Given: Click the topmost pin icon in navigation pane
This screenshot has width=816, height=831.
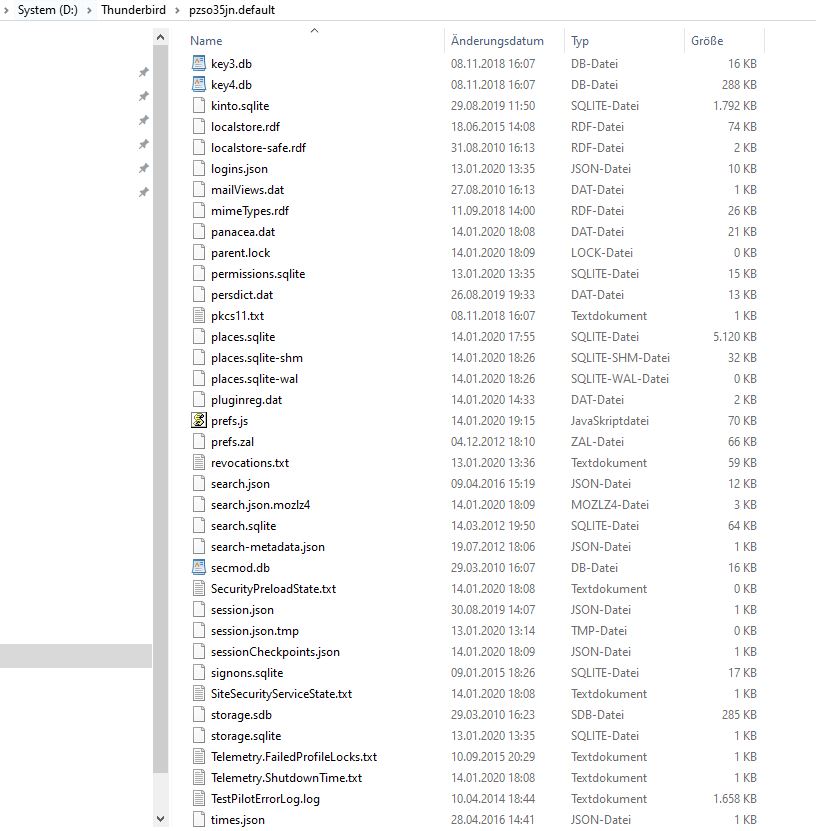Looking at the screenshot, I should tap(144, 72).
